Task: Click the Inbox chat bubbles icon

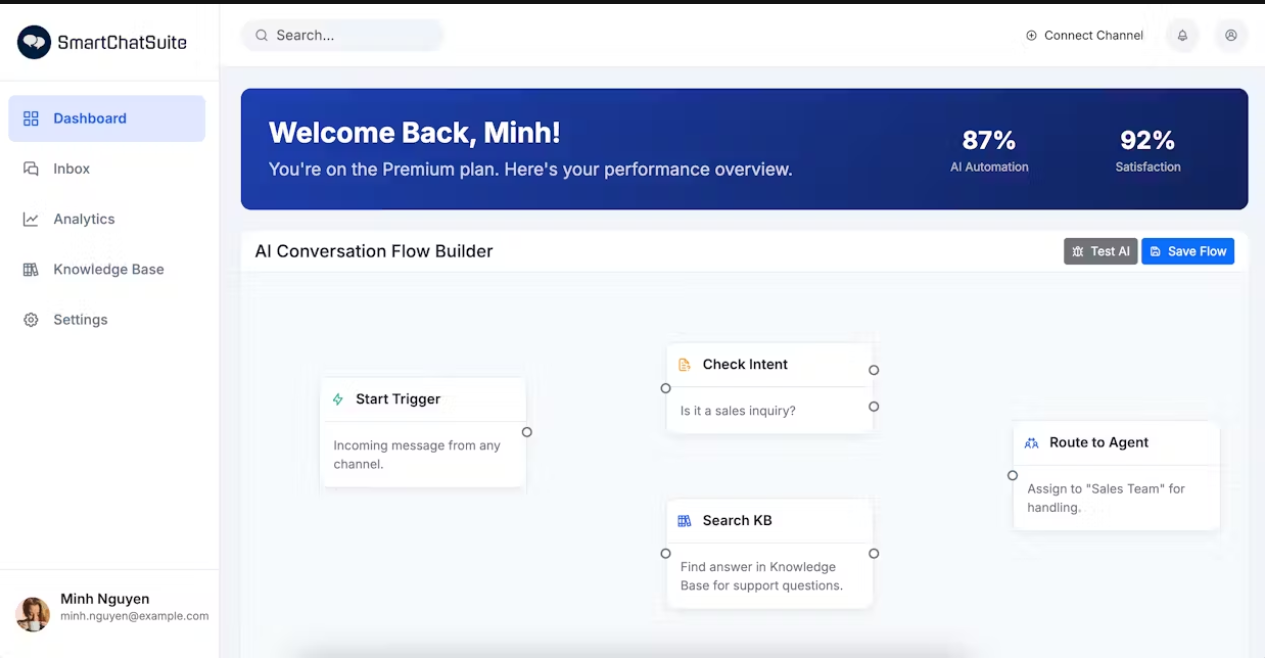Action: (31, 169)
